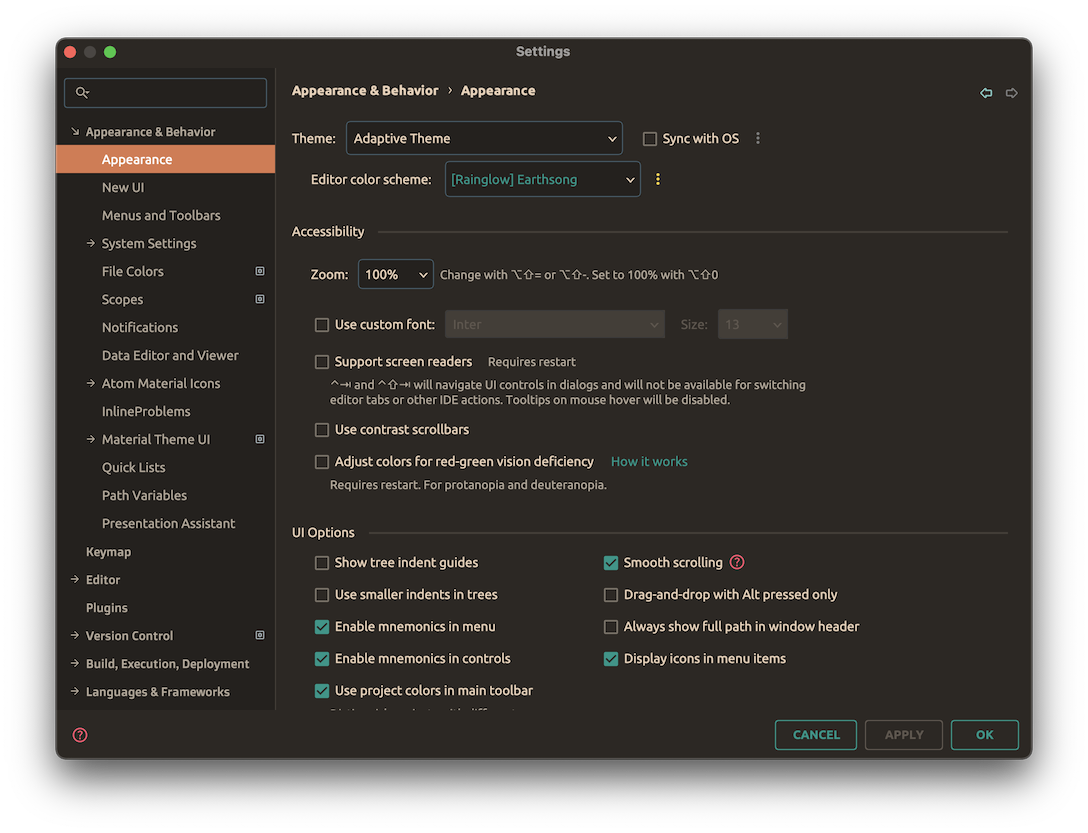Viewport: 1088px width, 833px height.
Task: Disable Enable mnemonics in menu
Action: [322, 626]
